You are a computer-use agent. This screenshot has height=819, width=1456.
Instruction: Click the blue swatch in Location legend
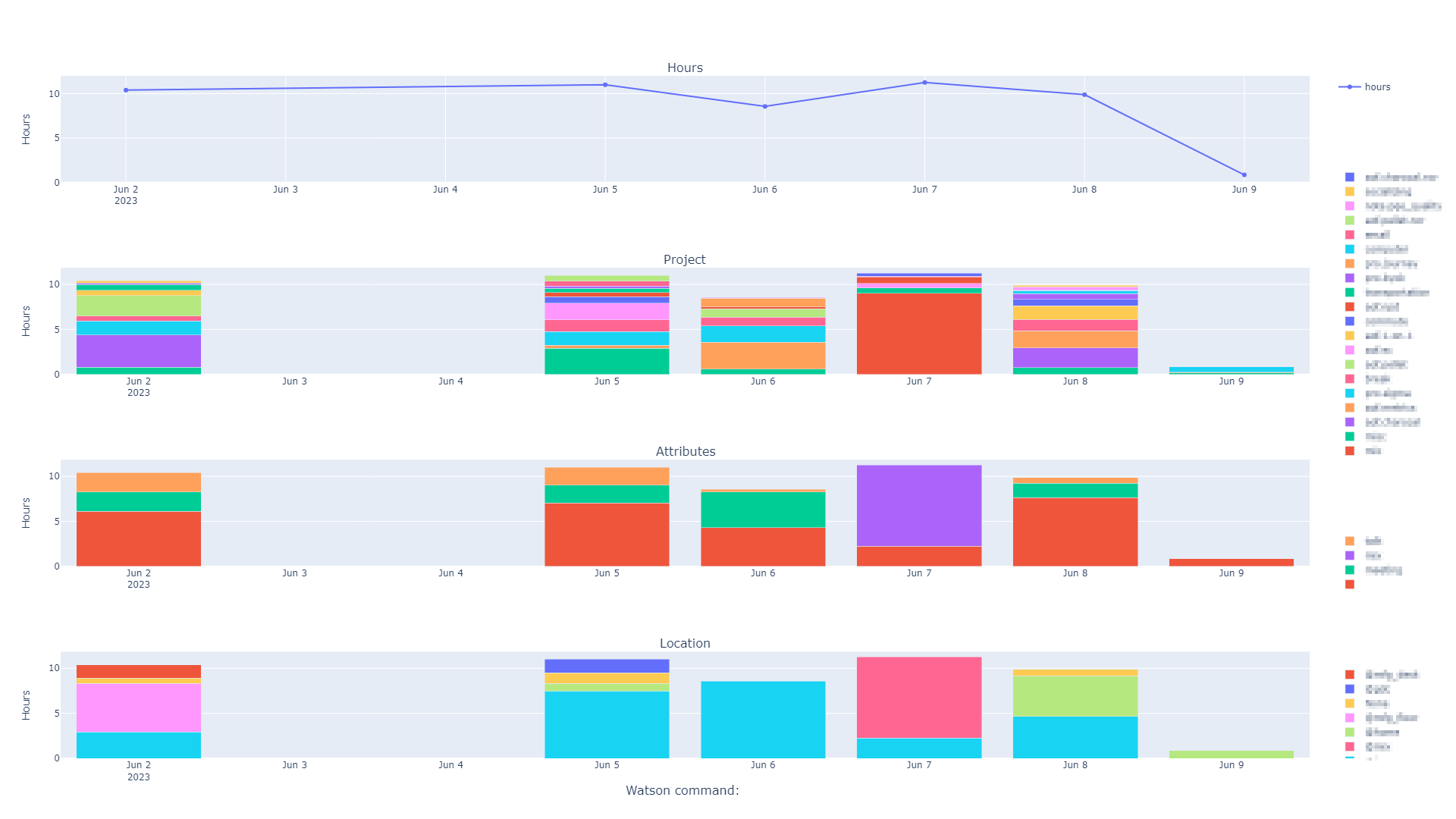click(1350, 689)
